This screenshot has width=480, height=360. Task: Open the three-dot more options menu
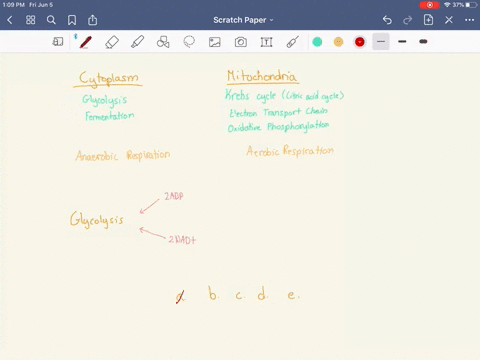click(469, 20)
